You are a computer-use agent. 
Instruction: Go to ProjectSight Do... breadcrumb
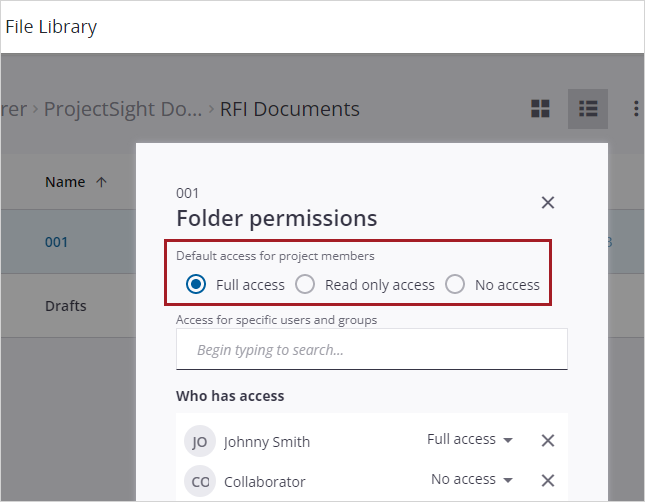[x=123, y=109]
